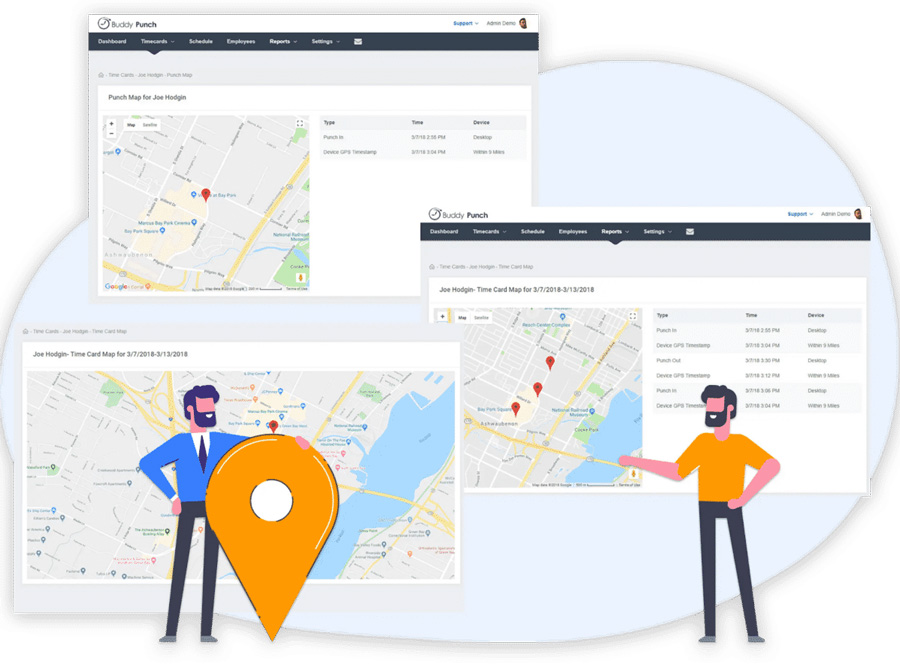
Task: Switch Punch Map to Map view
Action: (131, 125)
